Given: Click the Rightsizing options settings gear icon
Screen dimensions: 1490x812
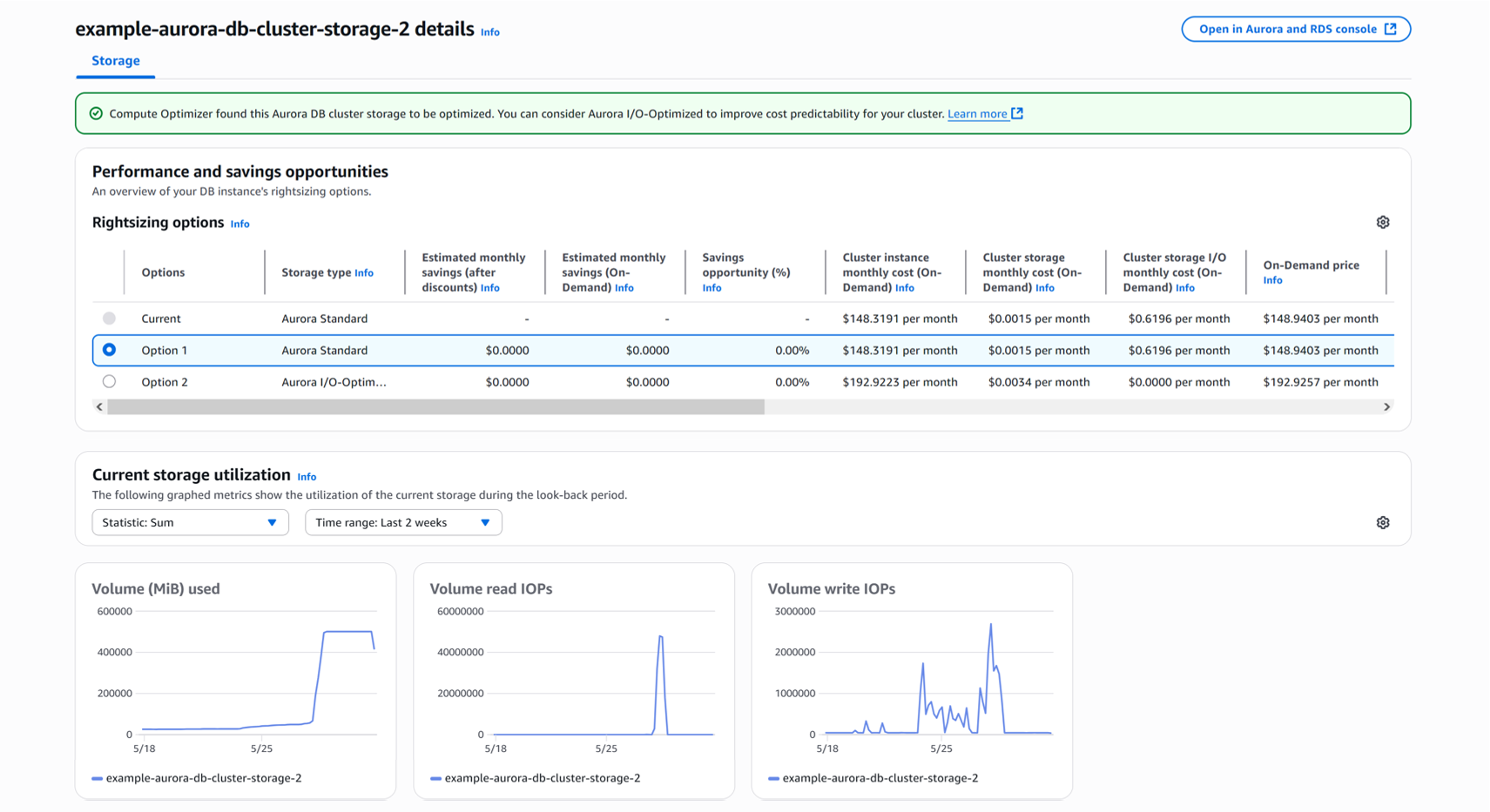Looking at the screenshot, I should click(1382, 223).
